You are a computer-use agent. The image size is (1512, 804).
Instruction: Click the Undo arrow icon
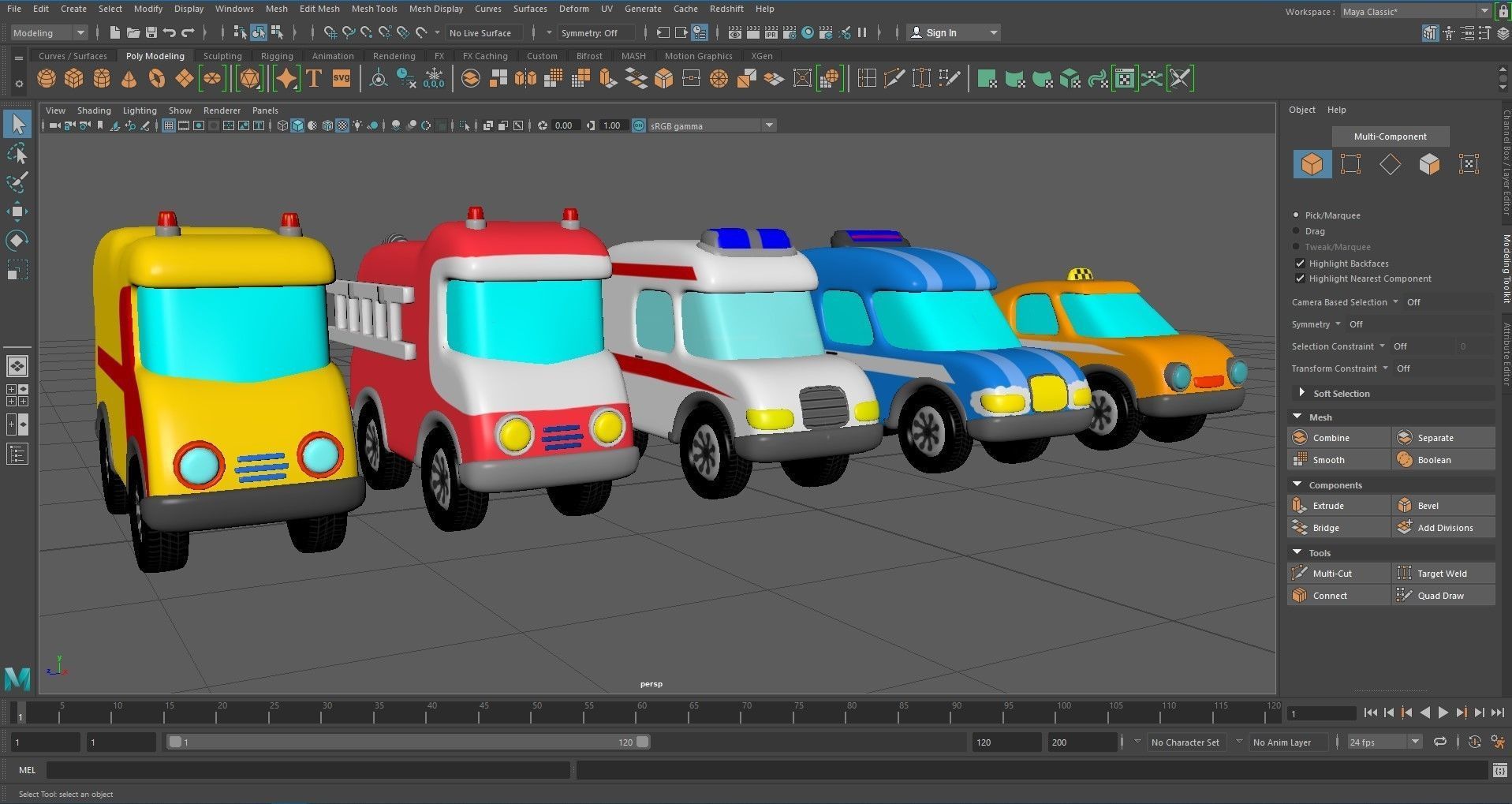pos(170,32)
